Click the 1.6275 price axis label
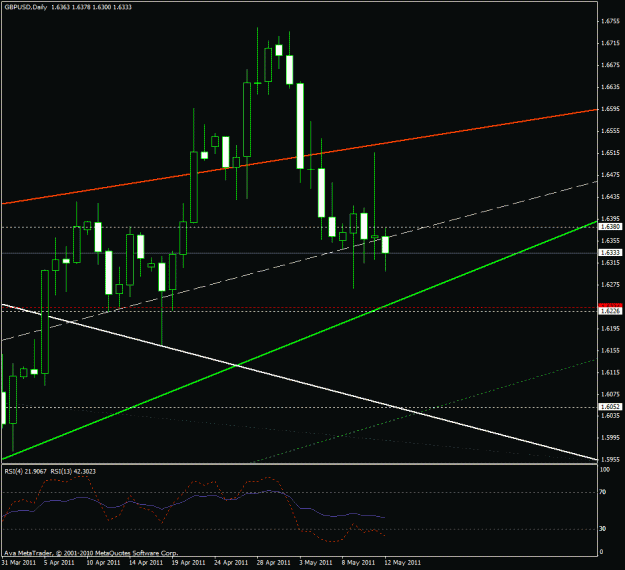This screenshot has height=570, width=625. (611, 285)
